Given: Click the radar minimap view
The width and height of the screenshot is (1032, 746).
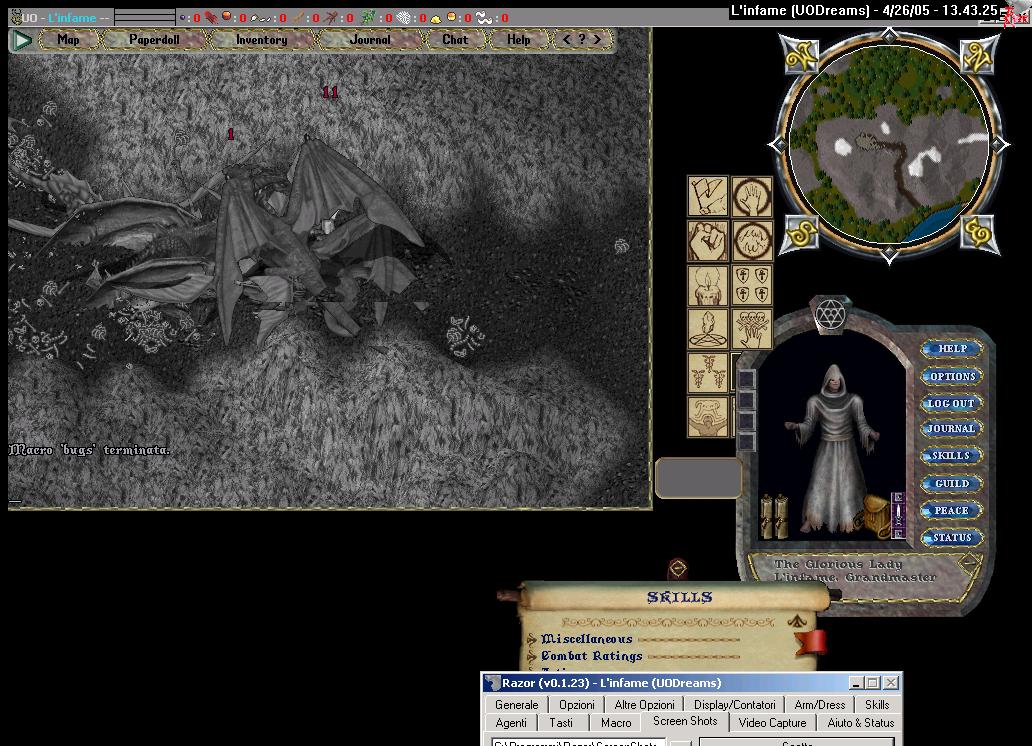Looking at the screenshot, I should [889, 144].
